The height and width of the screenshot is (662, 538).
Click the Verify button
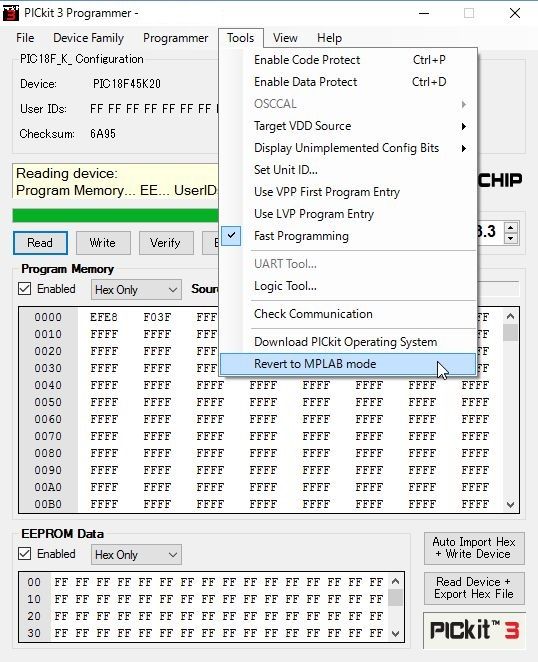point(166,243)
